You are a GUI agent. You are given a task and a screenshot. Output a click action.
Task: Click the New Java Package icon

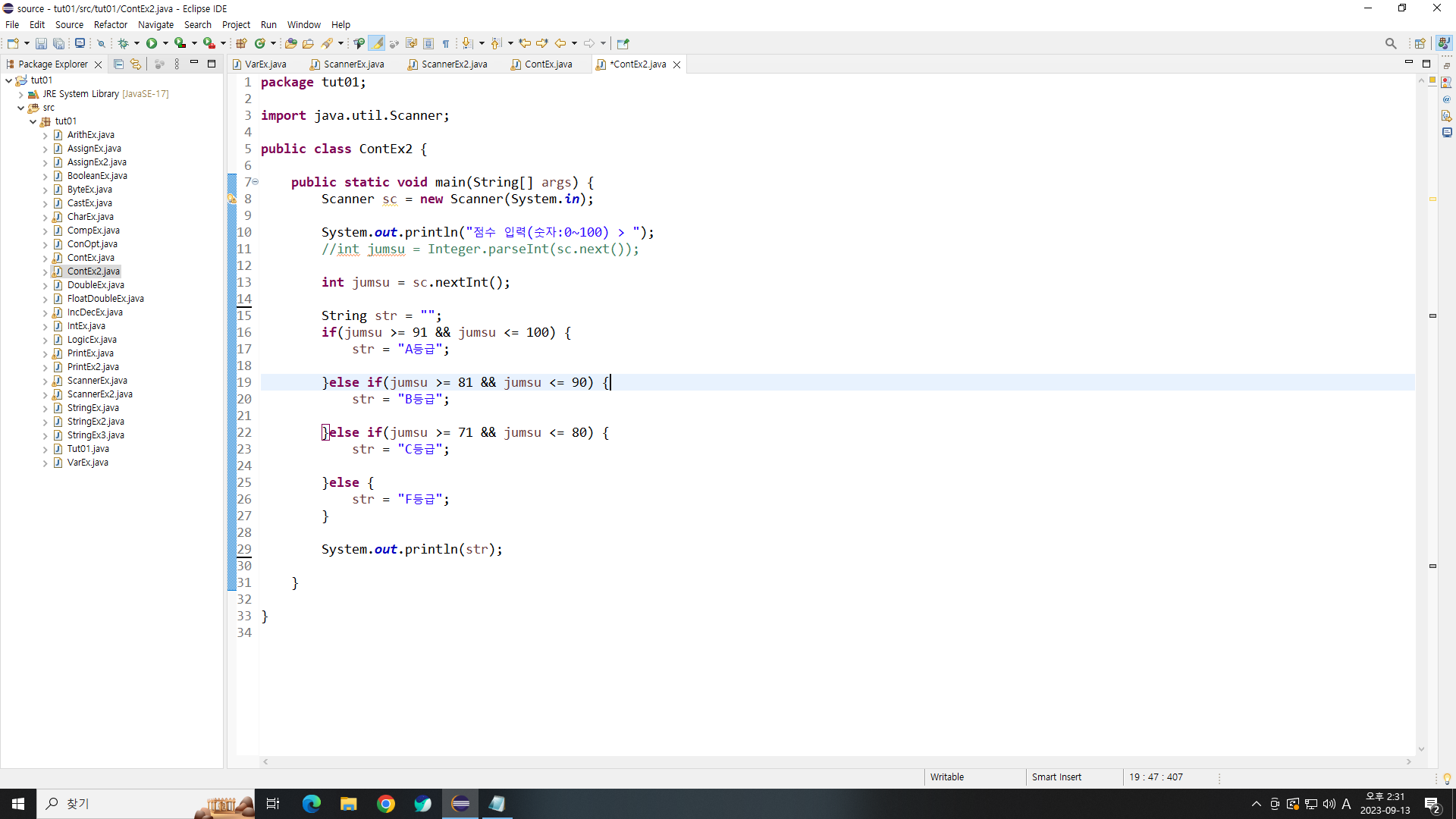click(241, 43)
